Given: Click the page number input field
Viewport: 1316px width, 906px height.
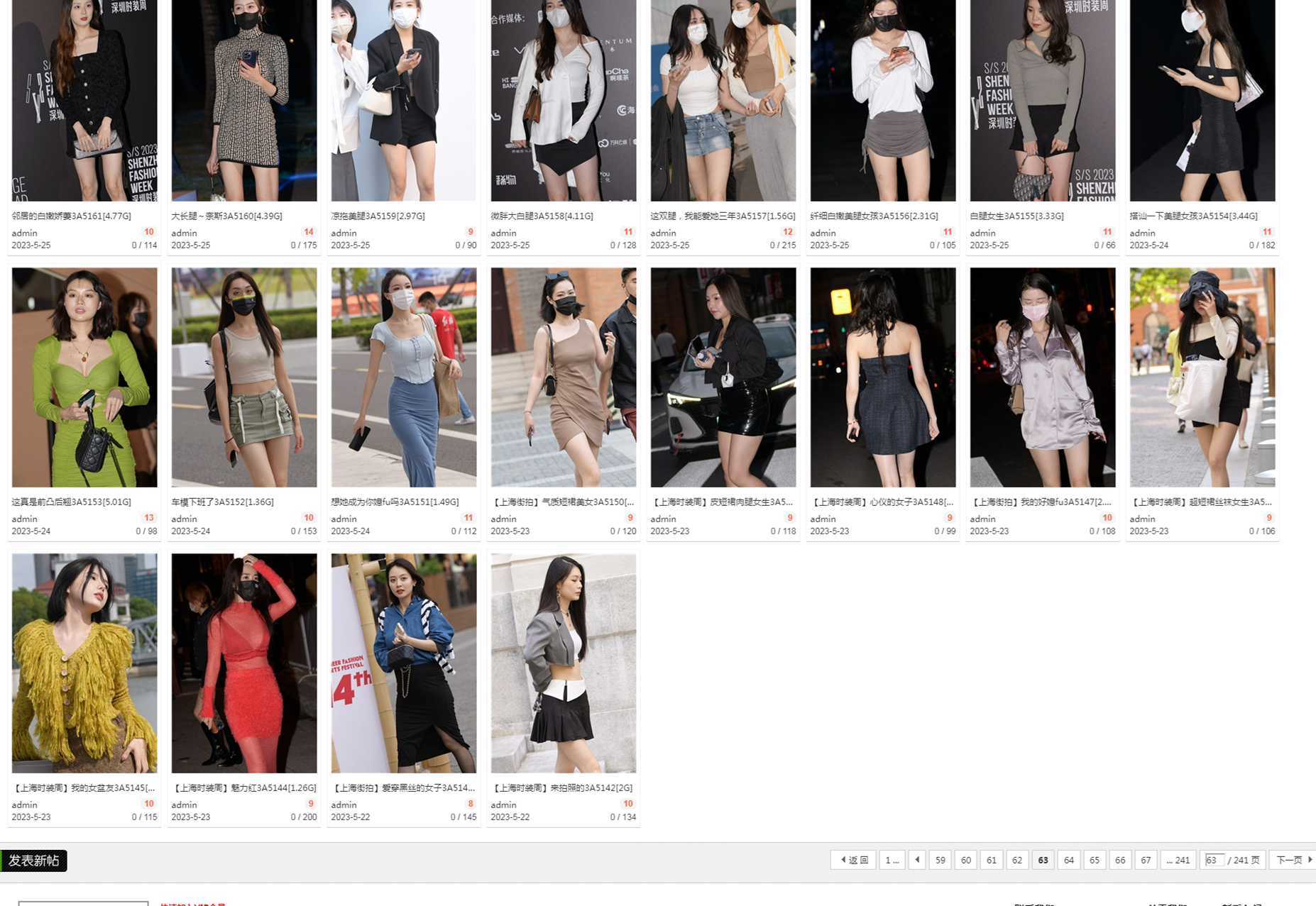Looking at the screenshot, I should (1214, 860).
